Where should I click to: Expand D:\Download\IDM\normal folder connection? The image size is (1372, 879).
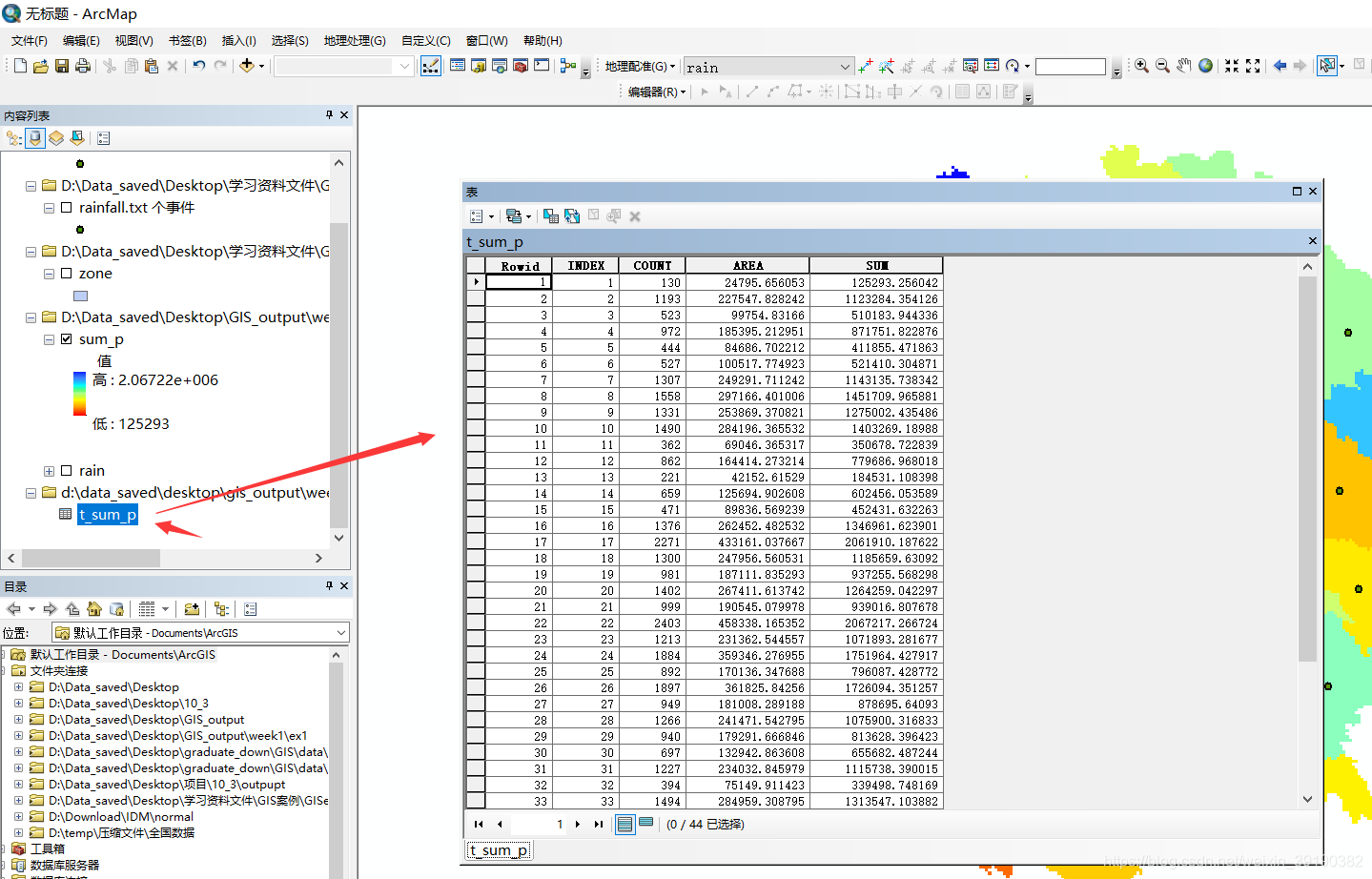click(18, 817)
